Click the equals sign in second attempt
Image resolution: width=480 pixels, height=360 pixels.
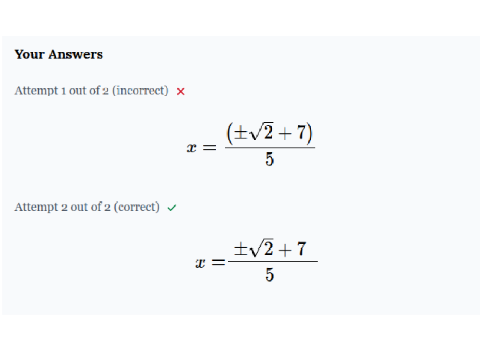pyautogui.click(x=218, y=263)
